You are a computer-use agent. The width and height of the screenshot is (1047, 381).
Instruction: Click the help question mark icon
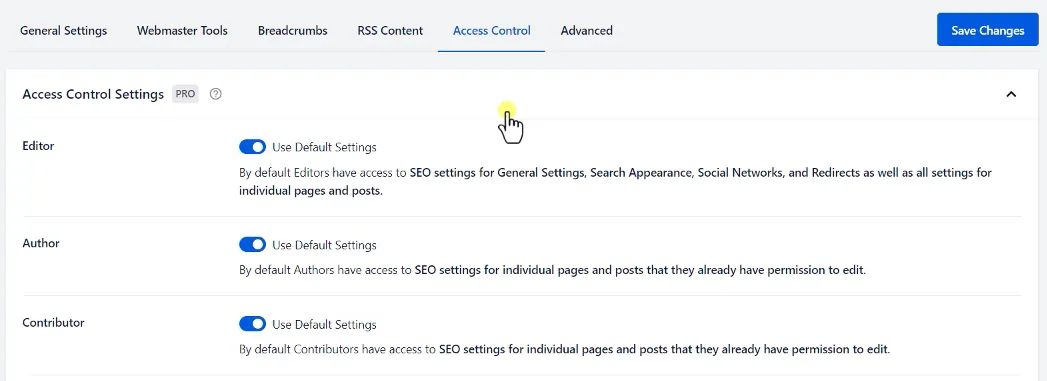[215, 94]
